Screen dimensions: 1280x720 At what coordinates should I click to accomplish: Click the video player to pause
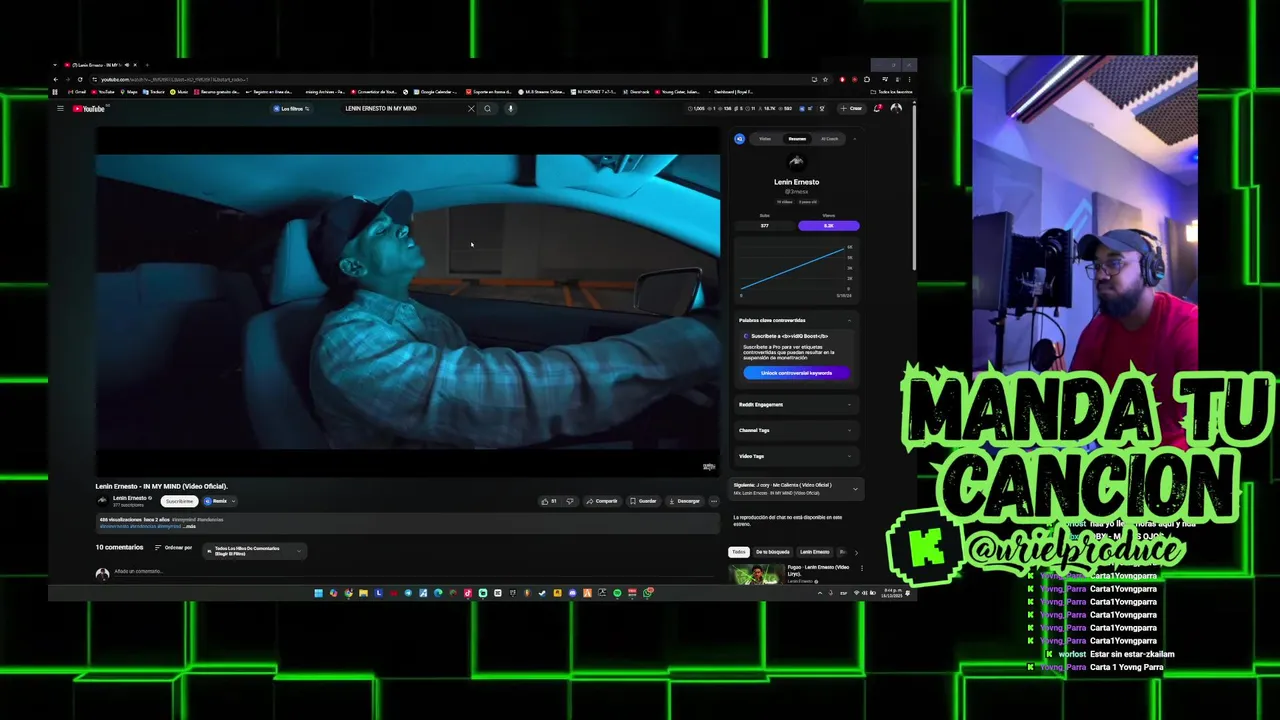(408, 300)
